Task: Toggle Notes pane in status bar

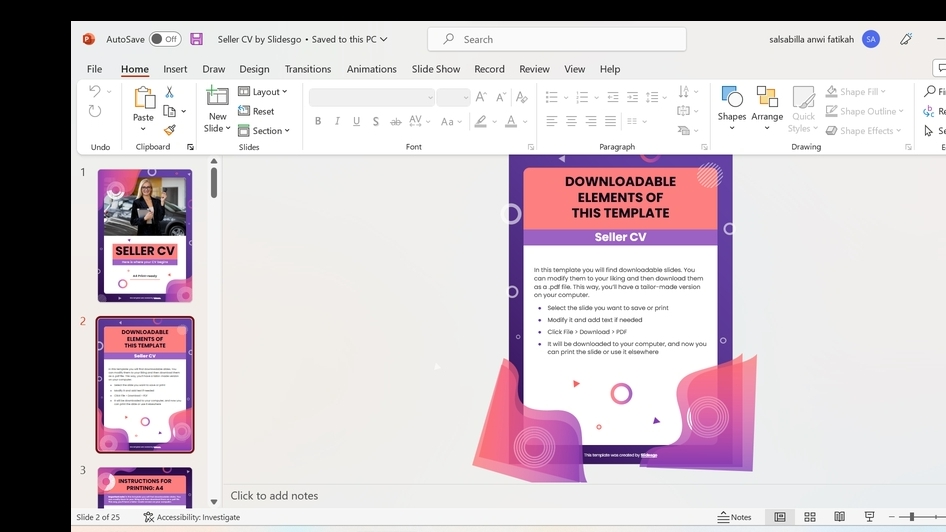Action: pyautogui.click(x=734, y=517)
